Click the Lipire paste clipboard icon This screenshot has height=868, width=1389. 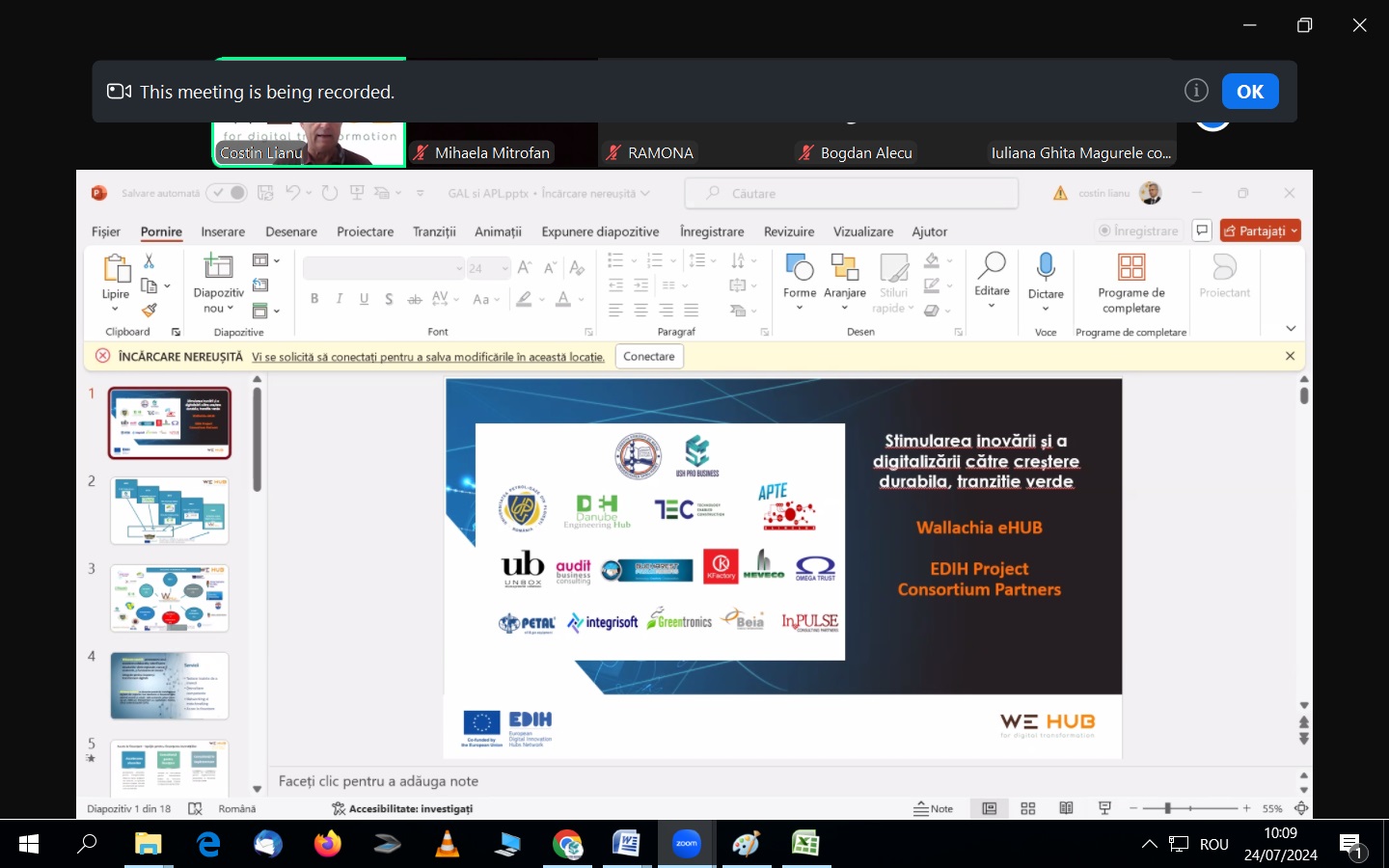116,269
